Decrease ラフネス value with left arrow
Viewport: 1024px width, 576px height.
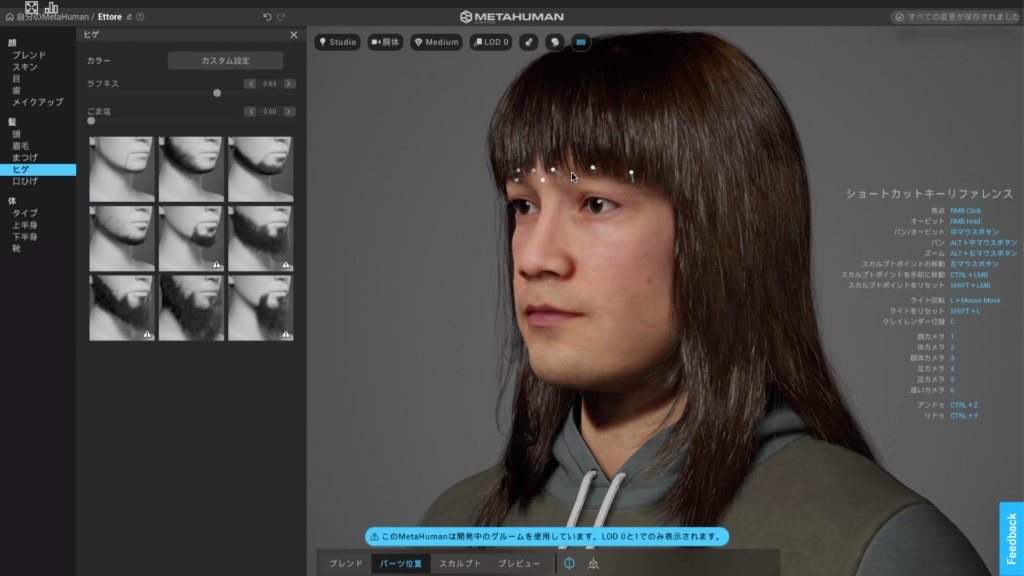point(251,84)
